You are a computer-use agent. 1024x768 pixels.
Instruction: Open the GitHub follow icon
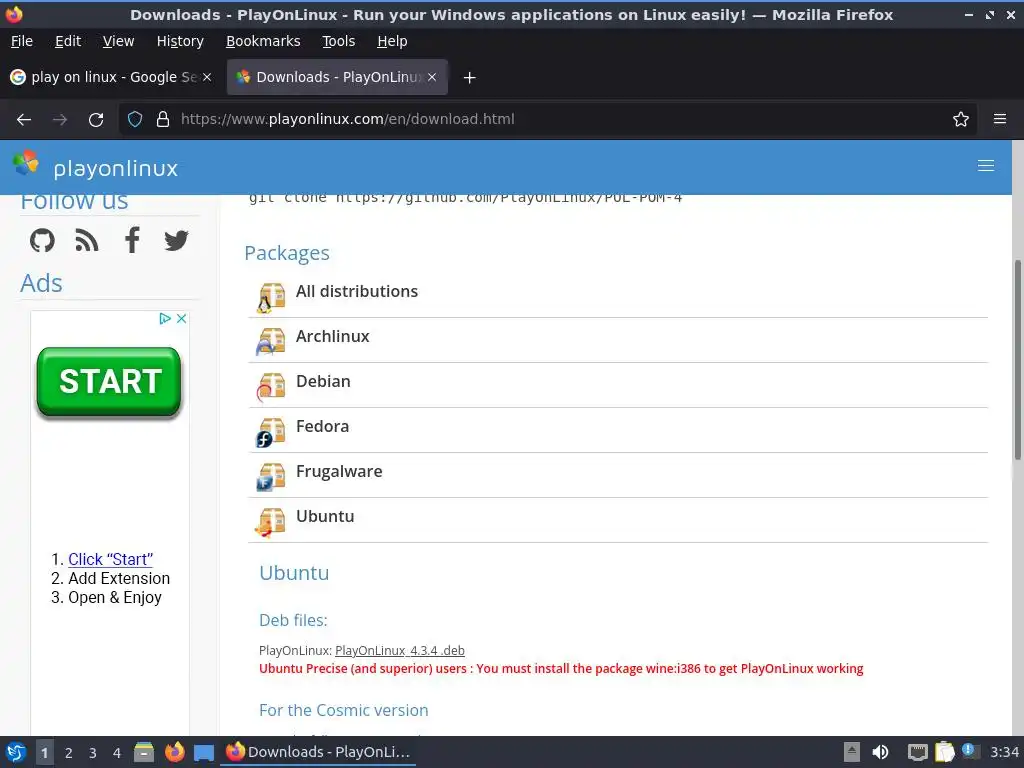tap(42, 240)
